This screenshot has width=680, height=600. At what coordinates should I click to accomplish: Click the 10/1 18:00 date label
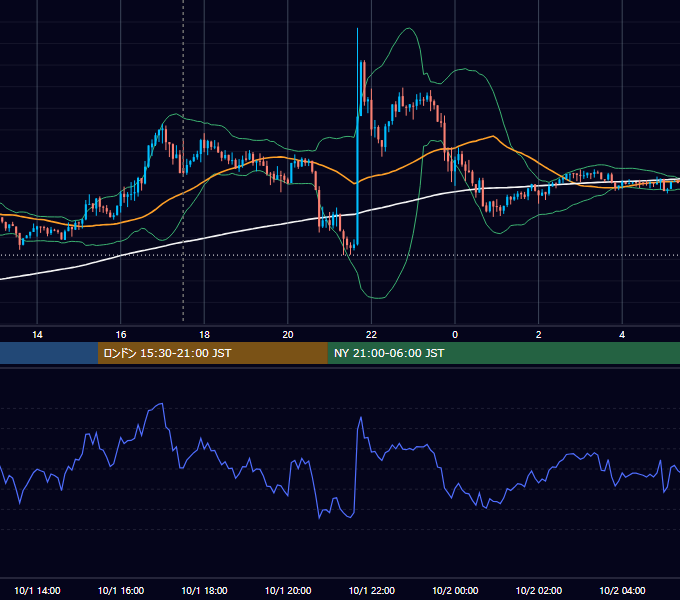(x=204, y=590)
